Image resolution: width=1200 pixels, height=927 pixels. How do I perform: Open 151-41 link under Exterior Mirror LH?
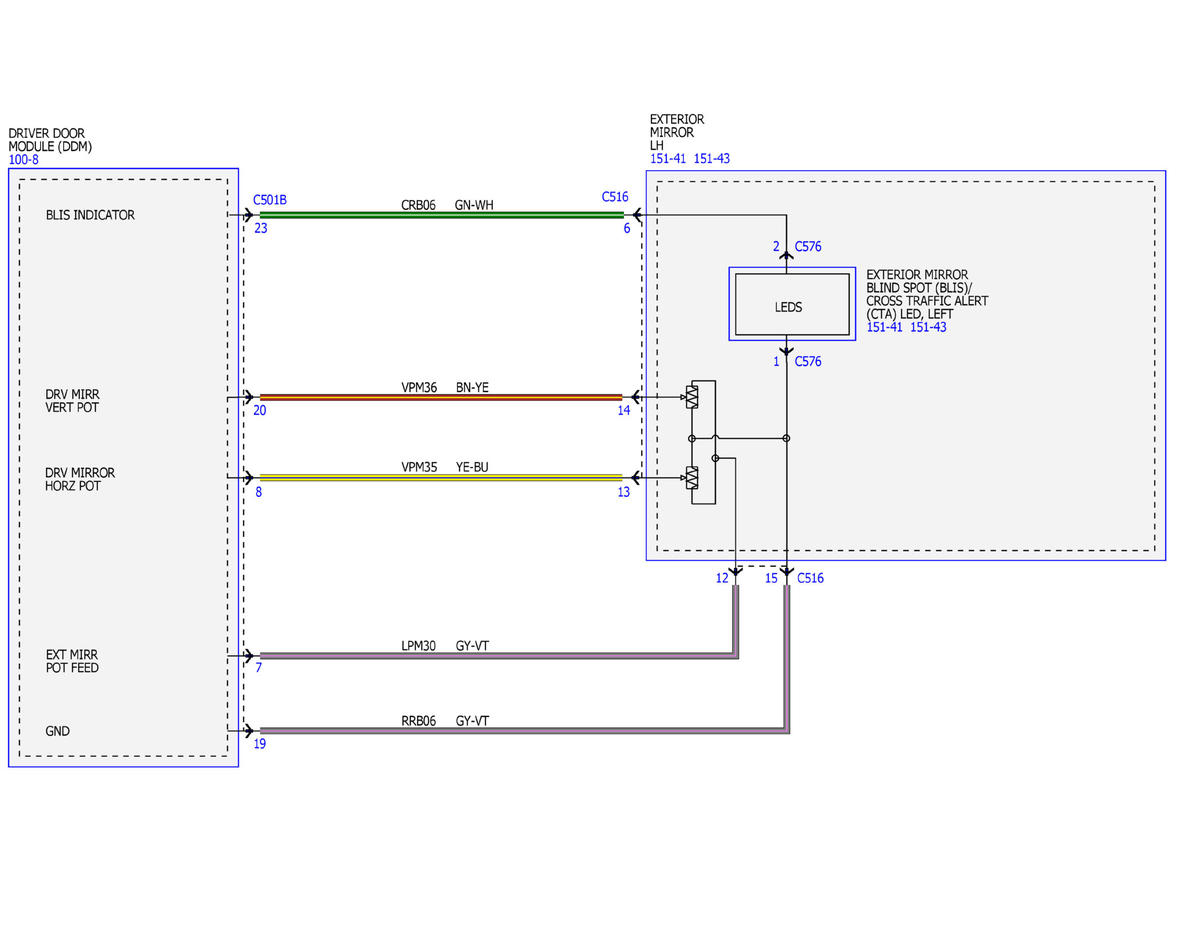[667, 159]
